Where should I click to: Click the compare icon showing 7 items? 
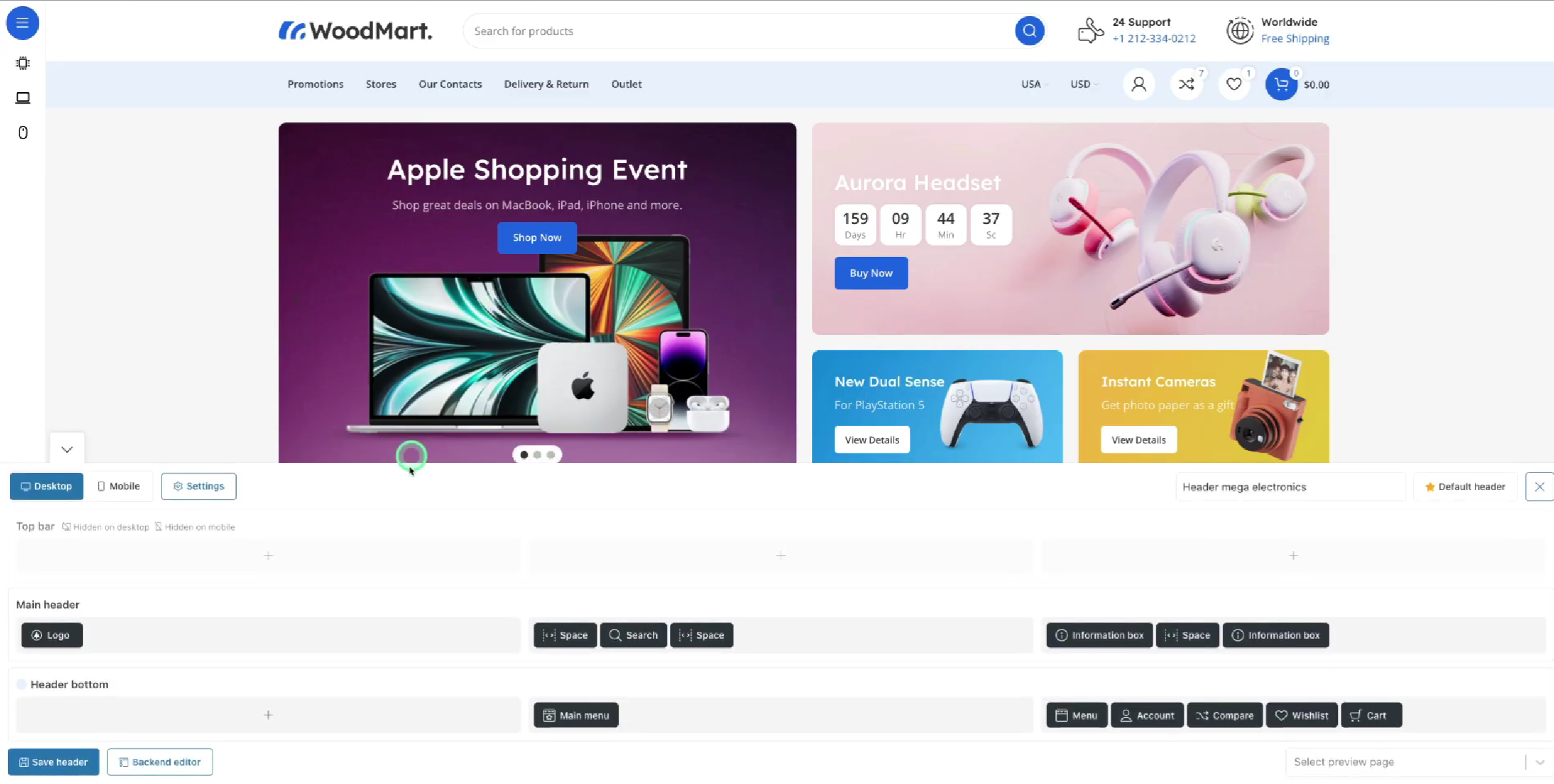click(x=1187, y=85)
